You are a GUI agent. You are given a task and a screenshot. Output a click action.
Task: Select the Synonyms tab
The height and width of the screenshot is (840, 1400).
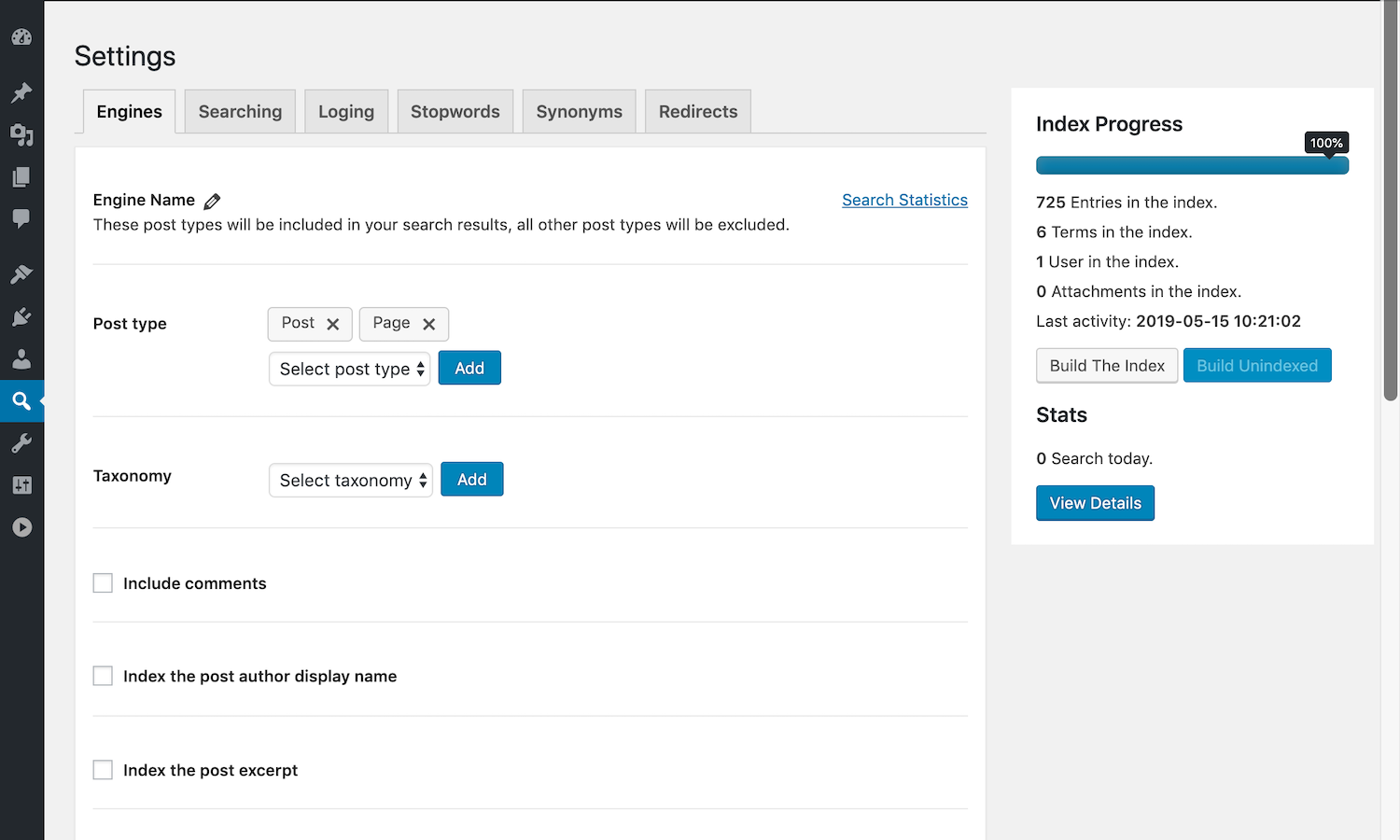pos(579,112)
